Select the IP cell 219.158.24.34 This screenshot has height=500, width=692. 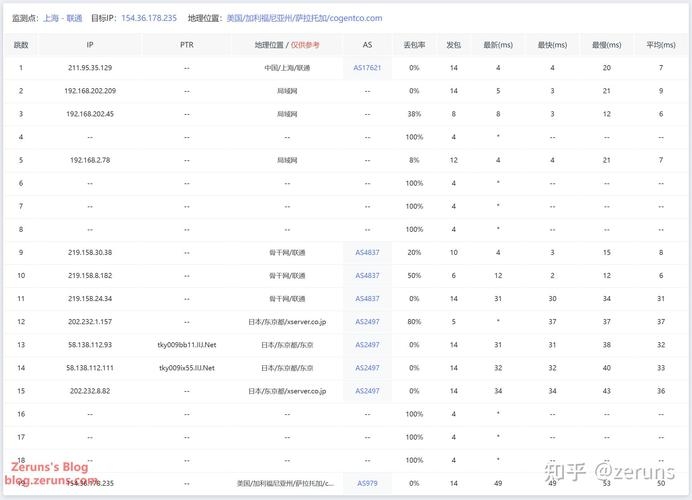[x=90, y=298]
